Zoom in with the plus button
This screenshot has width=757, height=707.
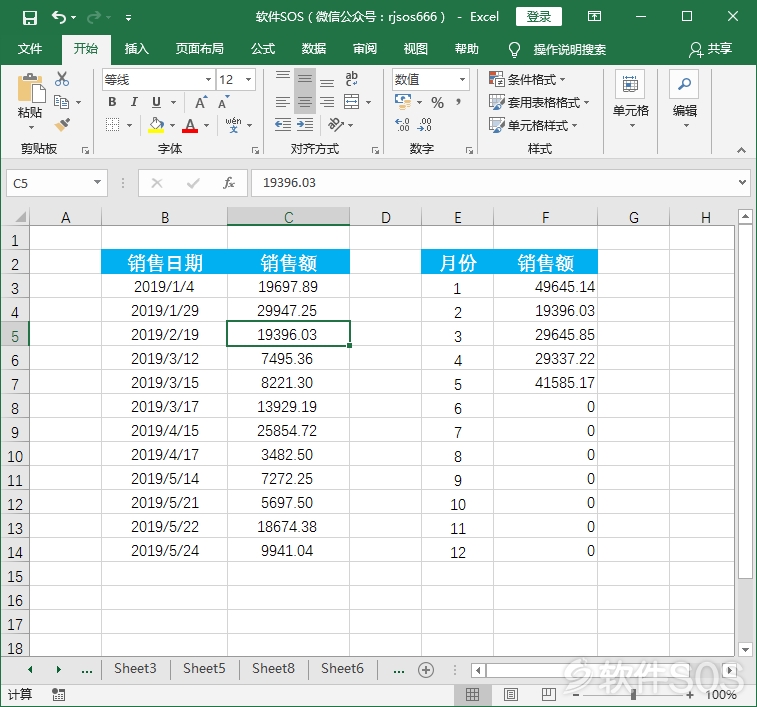coord(689,695)
